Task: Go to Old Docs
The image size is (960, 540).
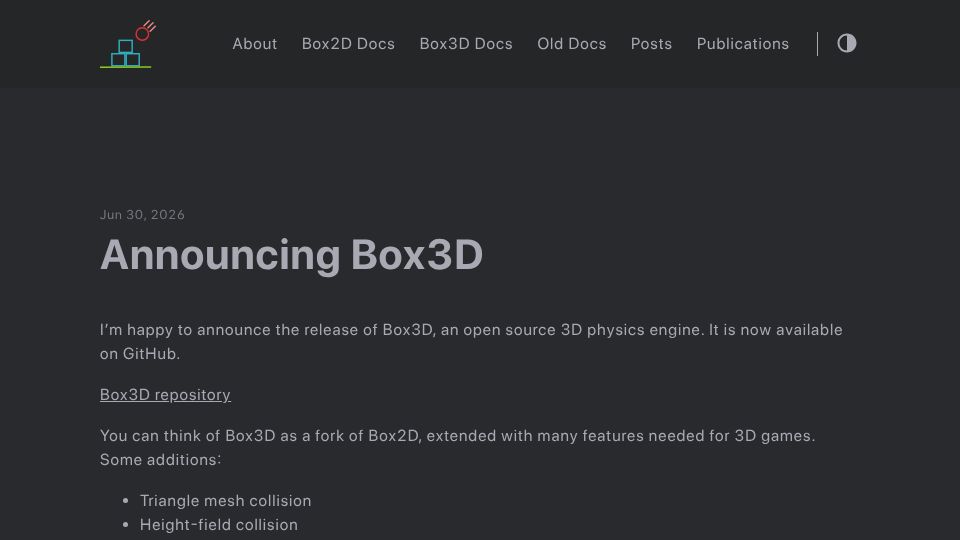Action: (572, 44)
